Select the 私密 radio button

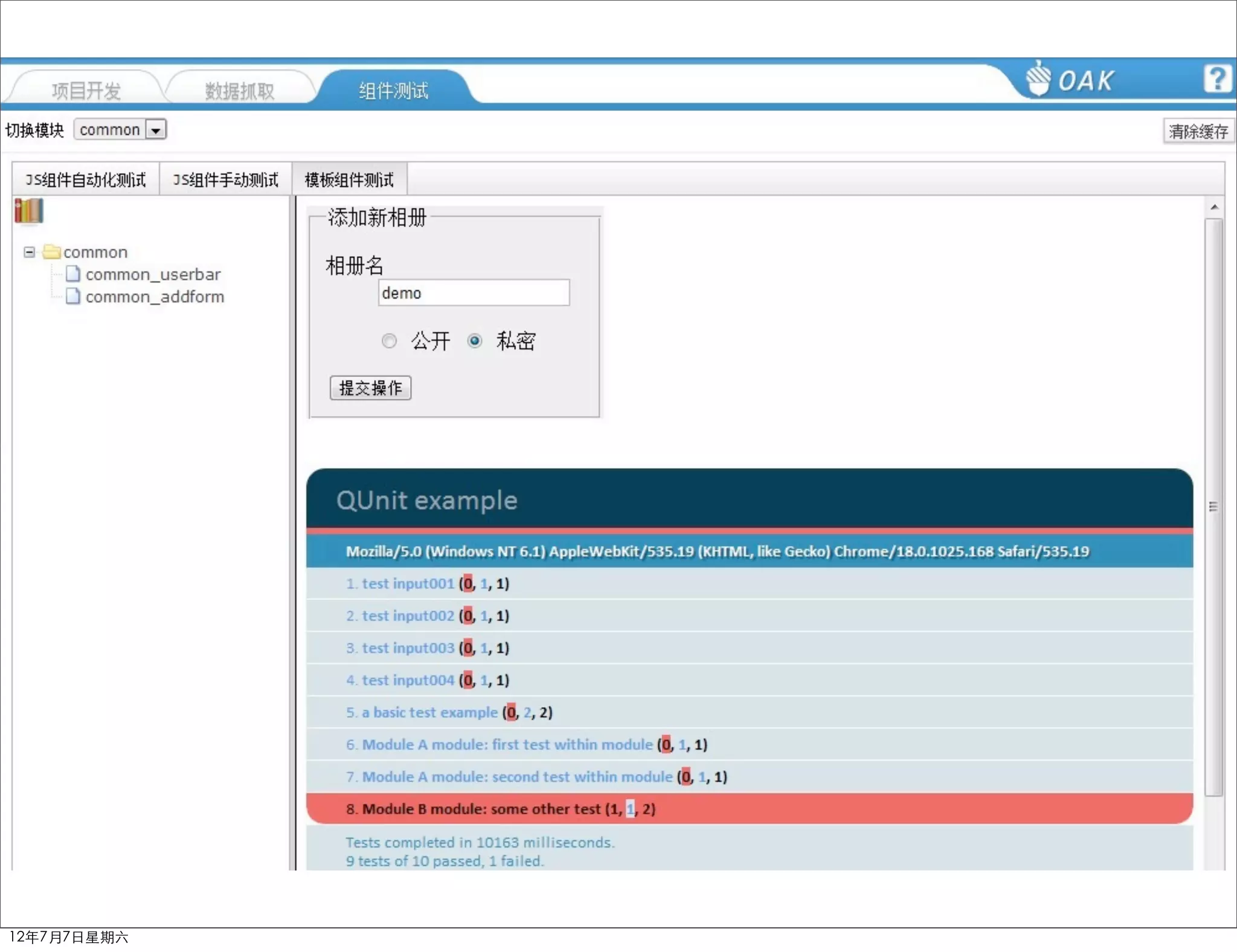pos(475,341)
